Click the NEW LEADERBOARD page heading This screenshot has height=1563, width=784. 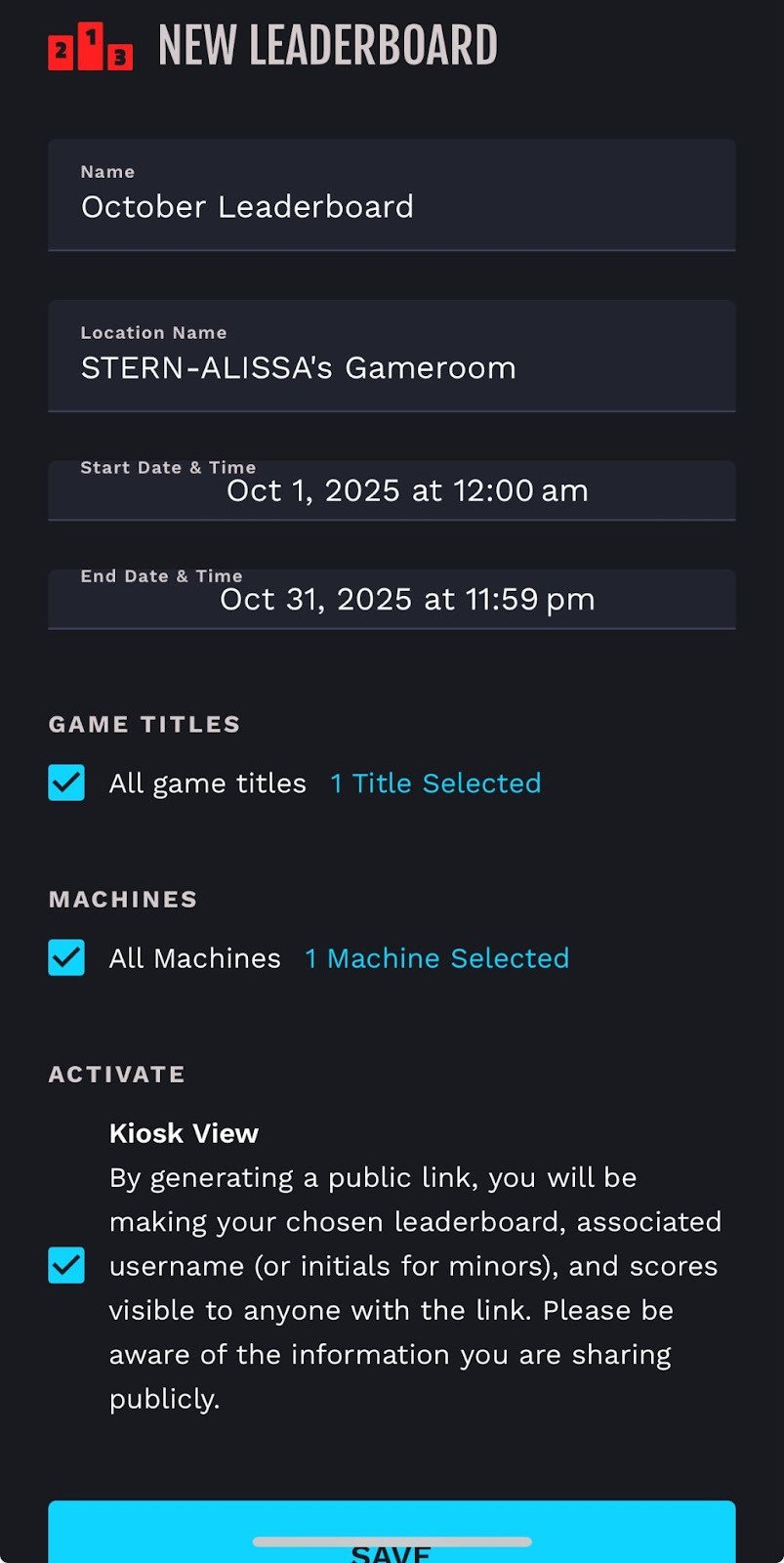(x=327, y=47)
